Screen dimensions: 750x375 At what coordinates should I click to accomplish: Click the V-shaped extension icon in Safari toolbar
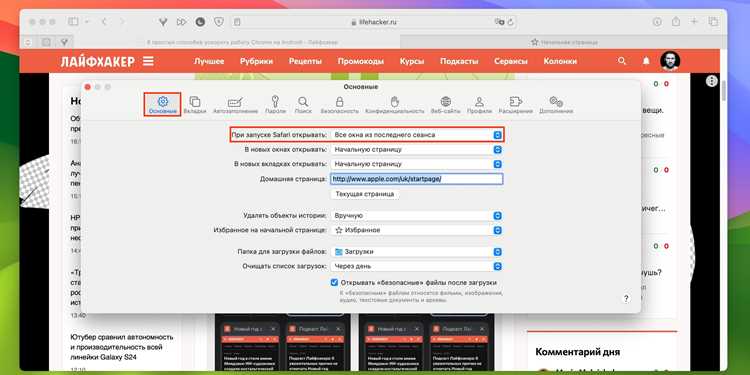[163, 22]
